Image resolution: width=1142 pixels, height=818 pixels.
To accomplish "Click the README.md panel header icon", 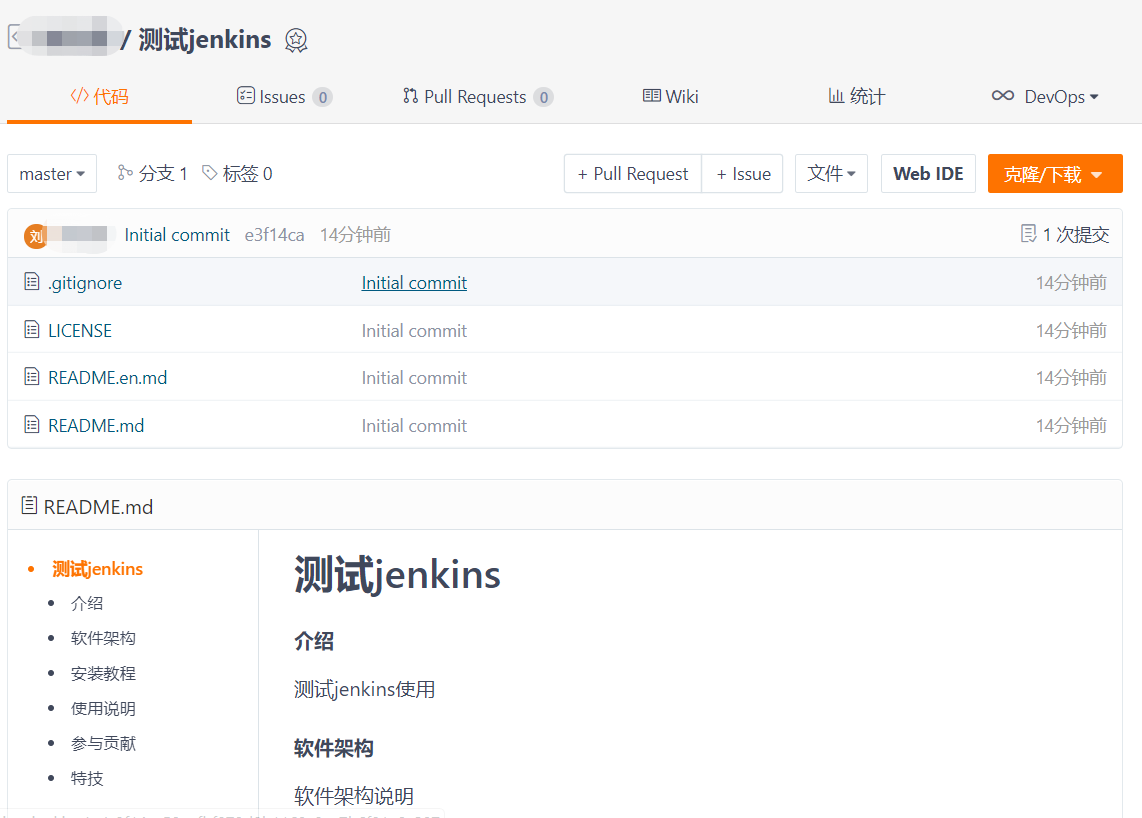I will pos(29,506).
